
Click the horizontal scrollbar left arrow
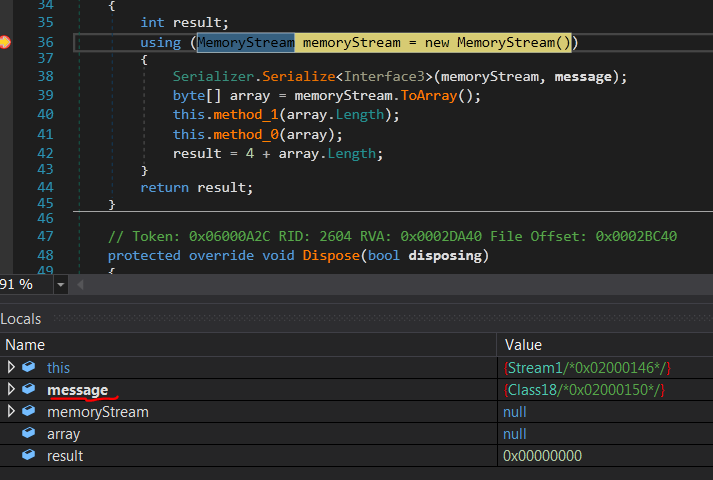click(80, 285)
